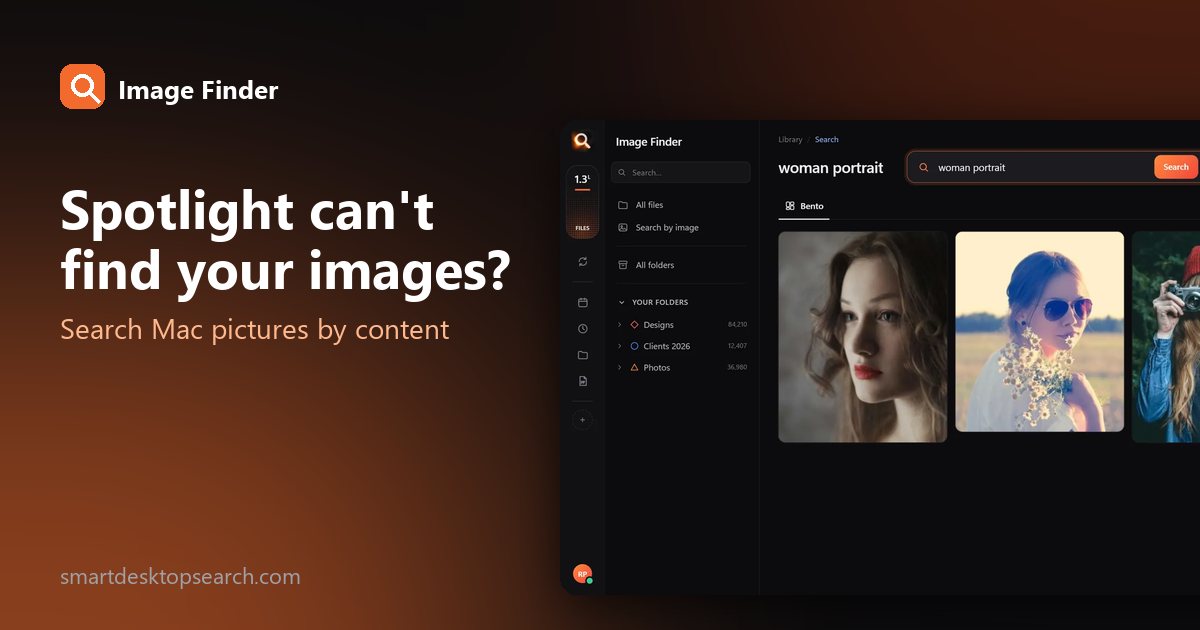
Task: Select the Photos folder row
Action: point(683,368)
